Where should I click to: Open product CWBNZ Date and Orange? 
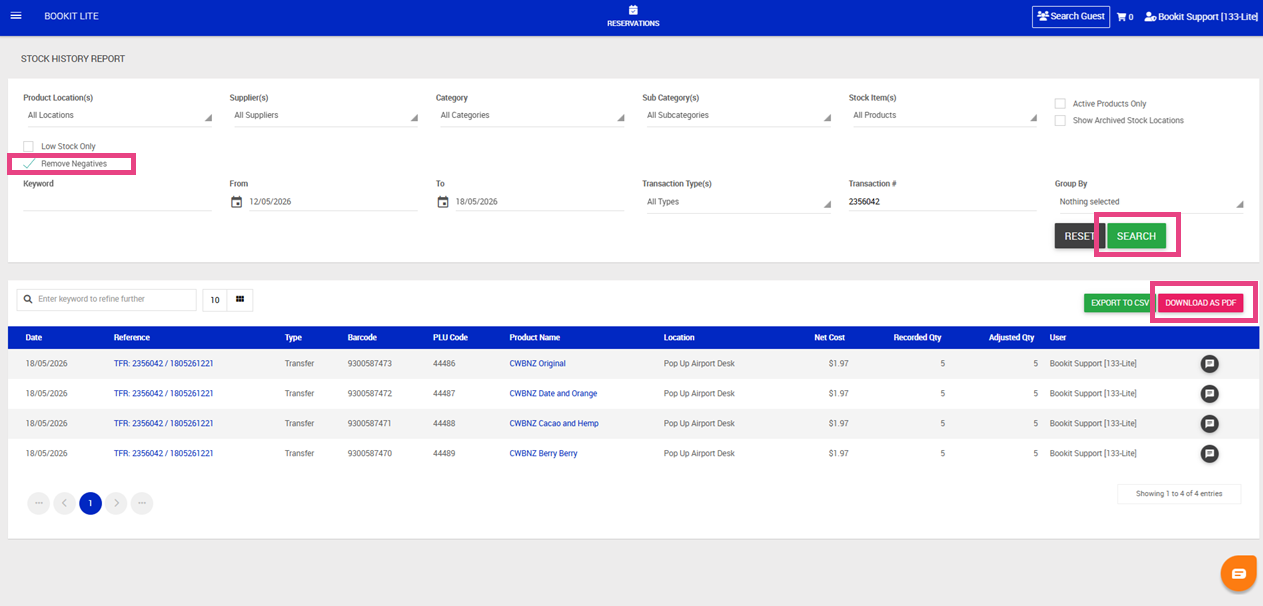click(553, 394)
